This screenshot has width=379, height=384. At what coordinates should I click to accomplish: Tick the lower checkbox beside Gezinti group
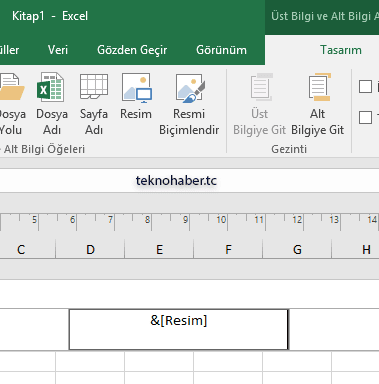[x=365, y=117]
